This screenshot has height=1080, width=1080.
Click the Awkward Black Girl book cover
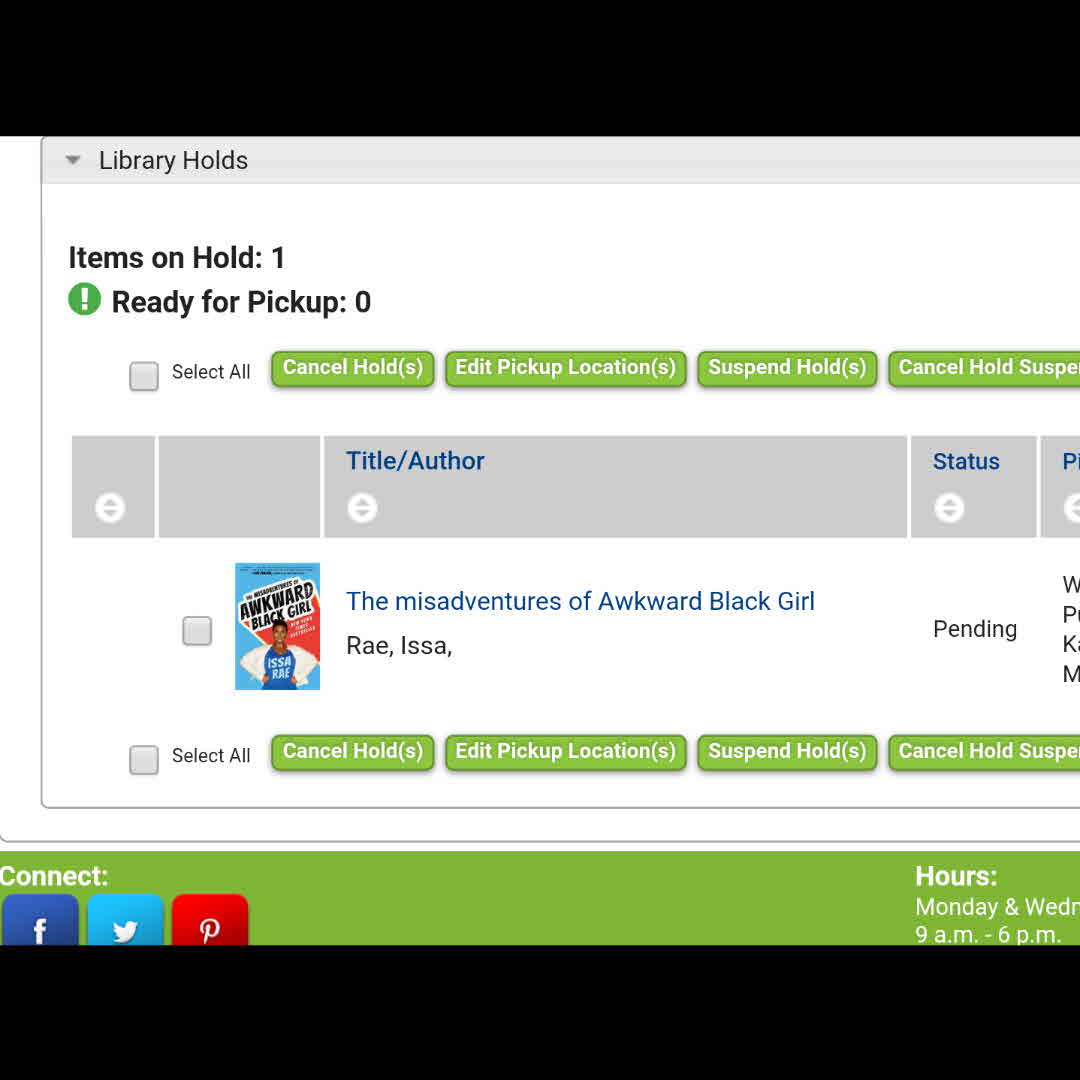(x=277, y=626)
